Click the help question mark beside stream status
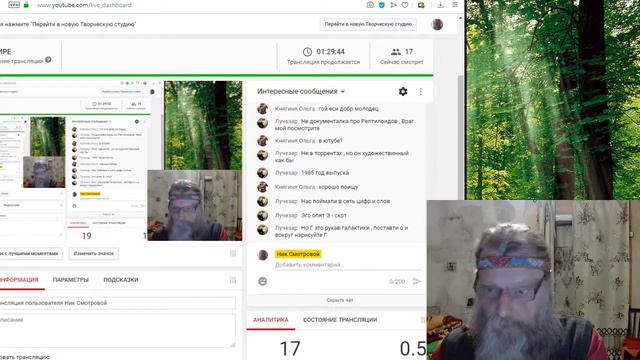640x360 pixels. [48, 60]
